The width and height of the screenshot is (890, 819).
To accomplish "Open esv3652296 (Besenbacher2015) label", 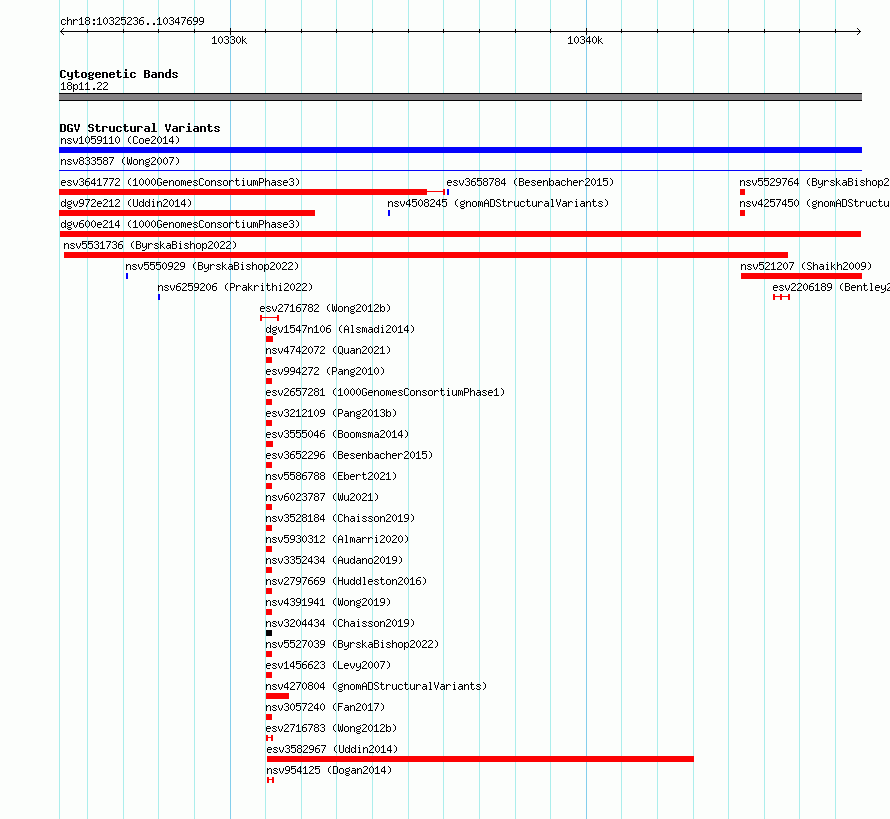I will 349,455.
